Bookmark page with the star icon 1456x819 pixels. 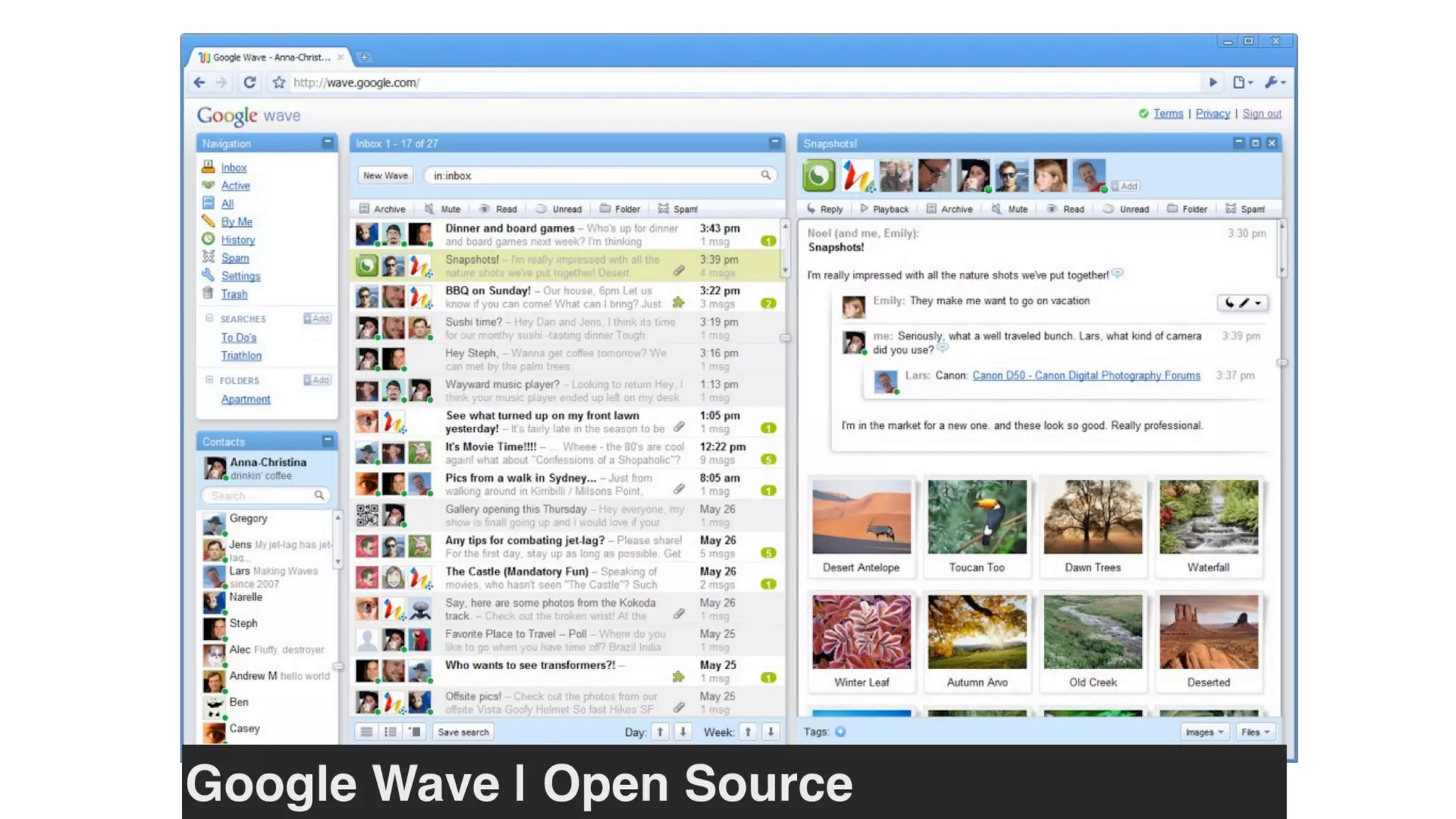(279, 82)
